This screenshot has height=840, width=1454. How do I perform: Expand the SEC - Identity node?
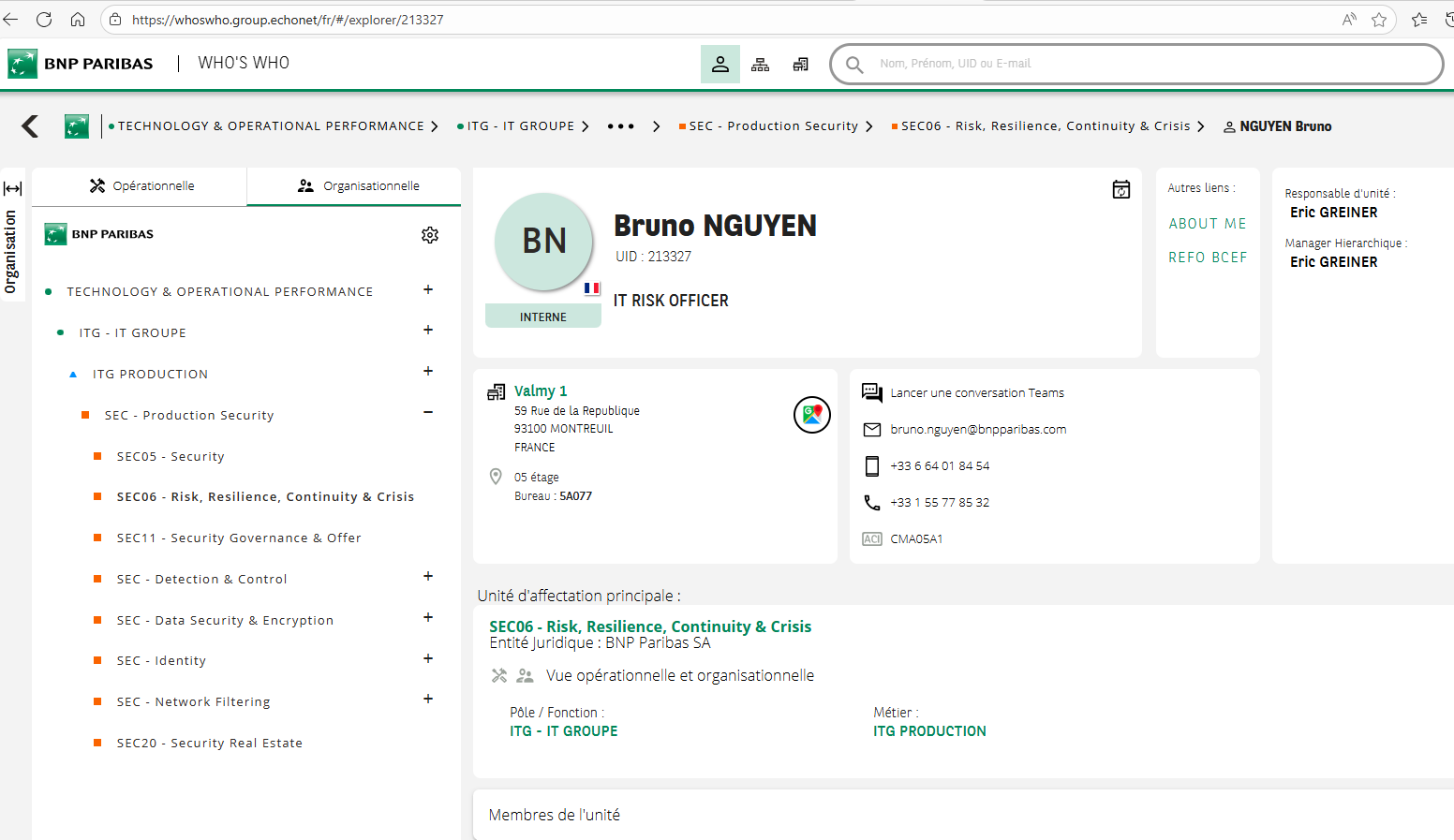(428, 659)
